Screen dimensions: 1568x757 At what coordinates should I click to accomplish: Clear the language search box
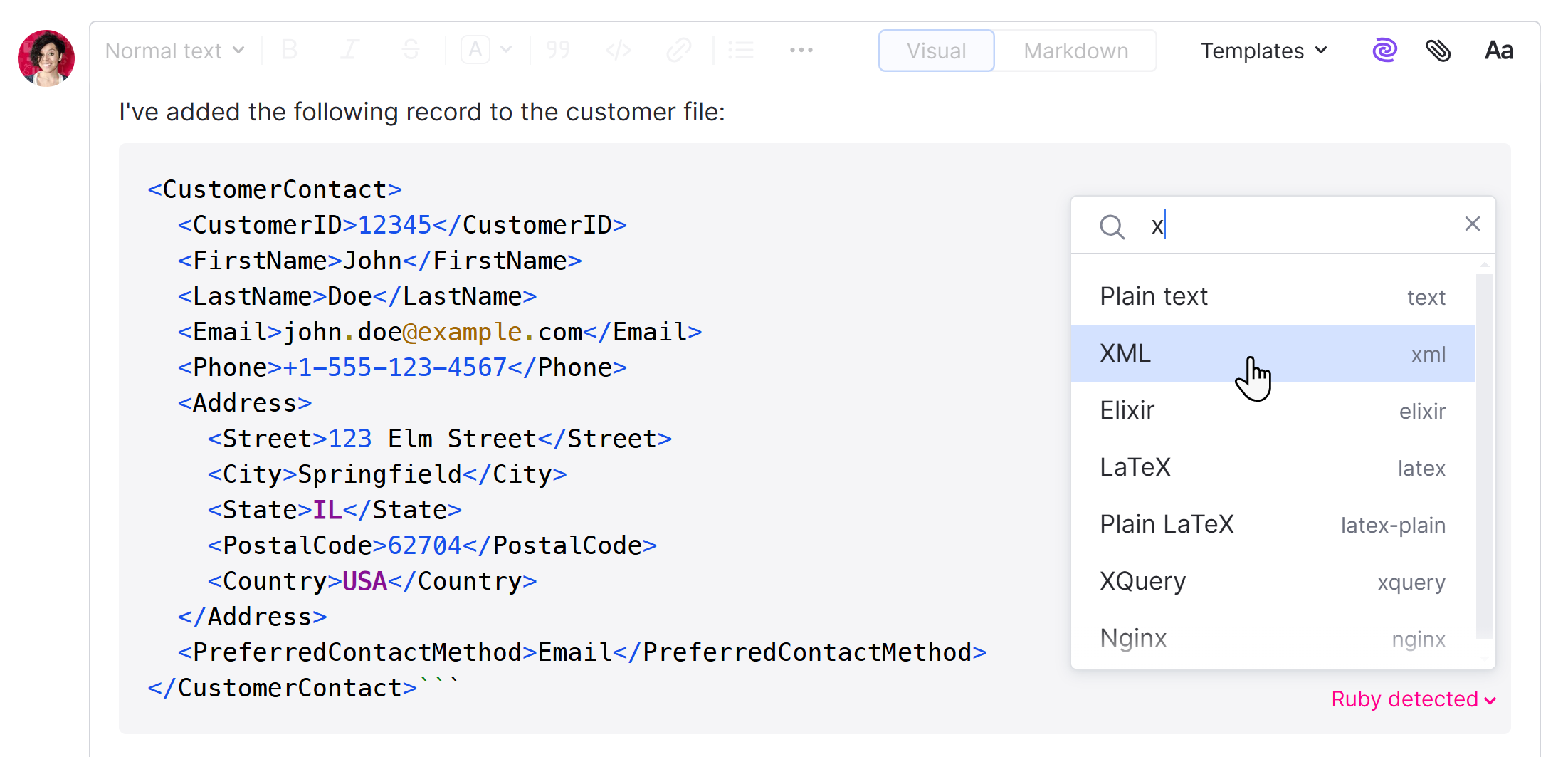pyautogui.click(x=1473, y=224)
